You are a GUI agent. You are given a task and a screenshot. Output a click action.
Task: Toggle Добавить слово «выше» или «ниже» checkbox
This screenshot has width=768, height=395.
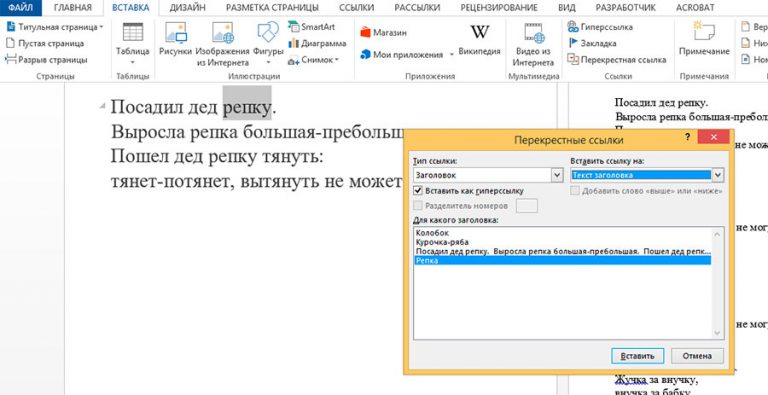click(575, 191)
